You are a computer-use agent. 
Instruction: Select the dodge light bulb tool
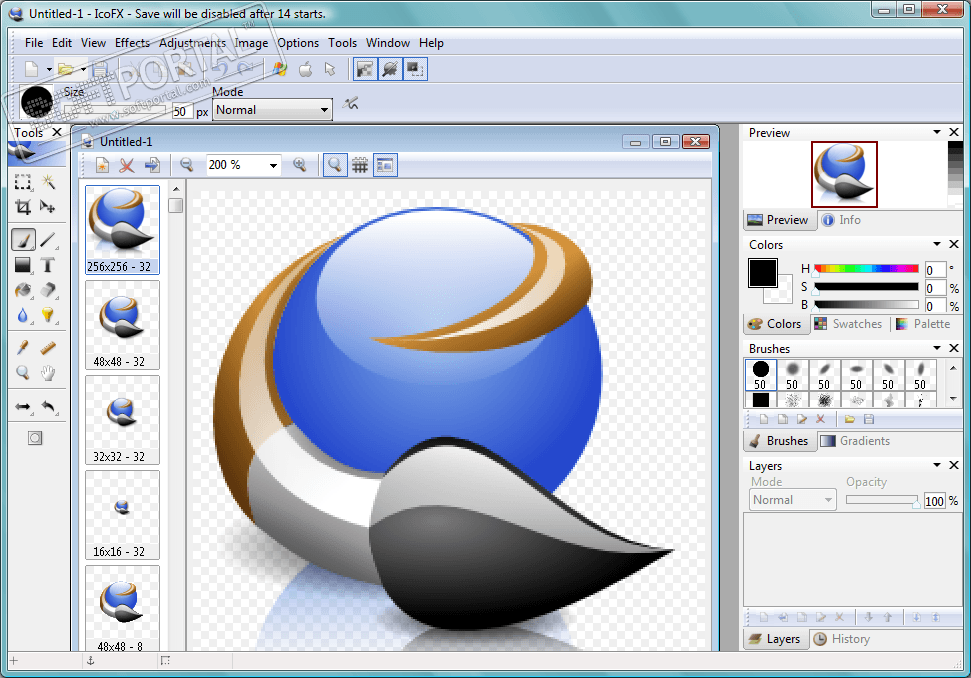point(48,316)
